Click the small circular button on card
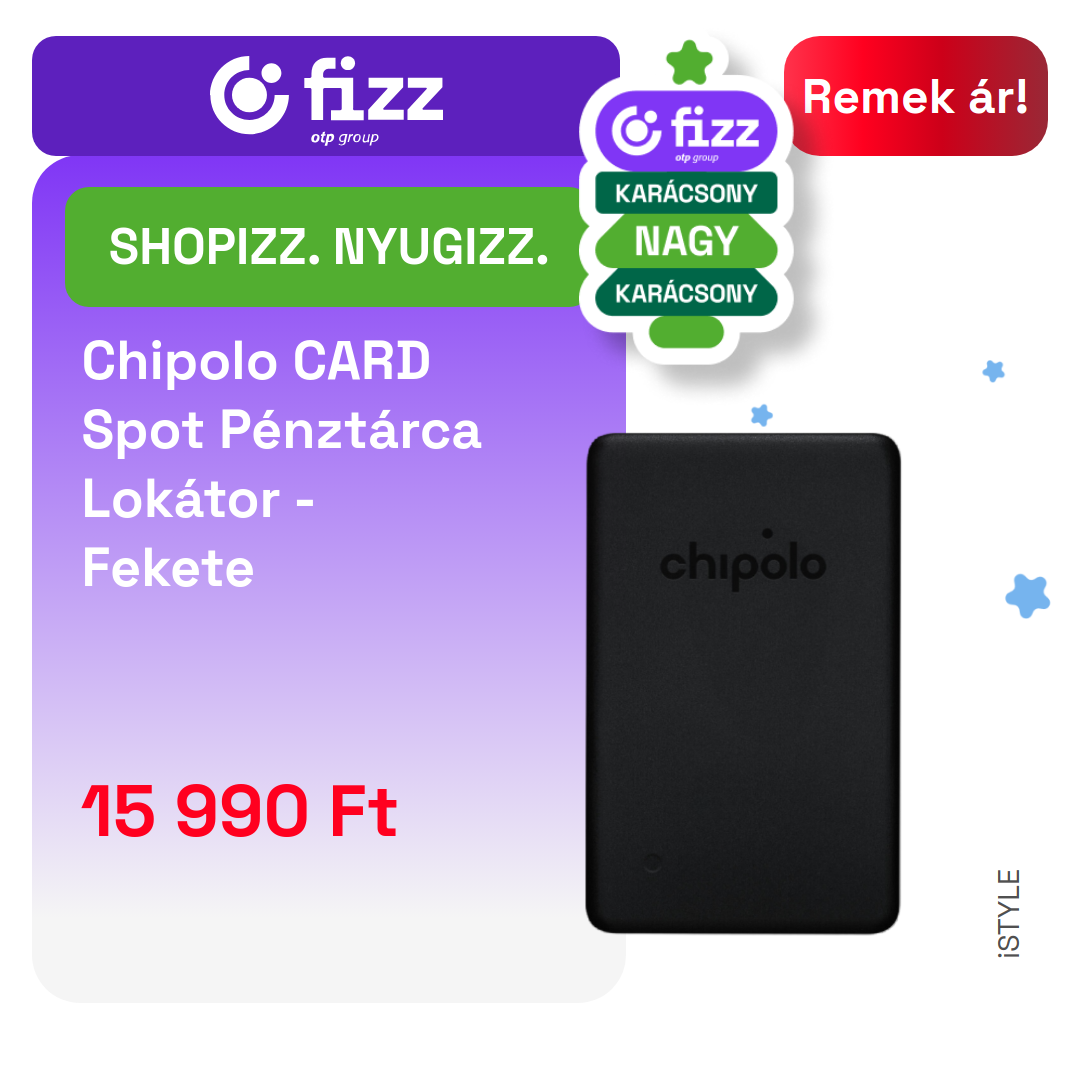Screen dimensions: 1080x1080 tap(652, 862)
